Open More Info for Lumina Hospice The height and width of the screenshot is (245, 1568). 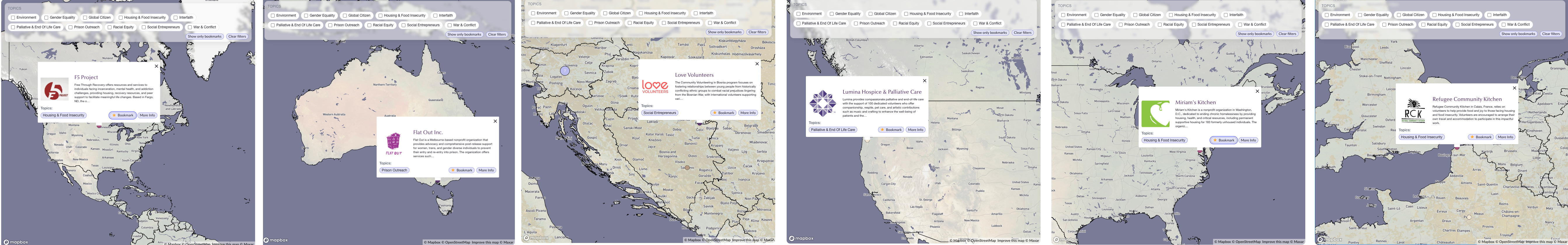(915, 129)
